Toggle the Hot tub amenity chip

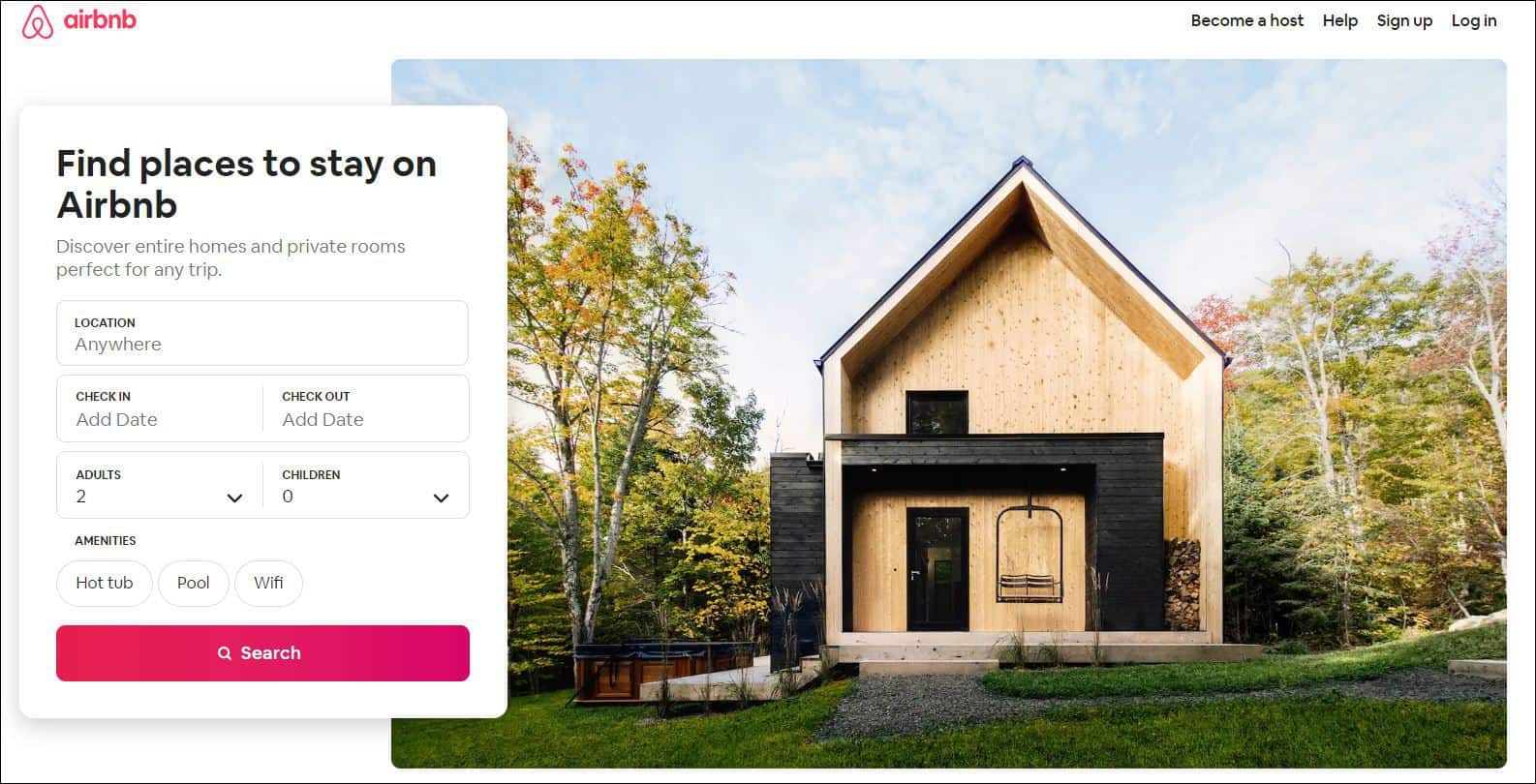point(105,583)
